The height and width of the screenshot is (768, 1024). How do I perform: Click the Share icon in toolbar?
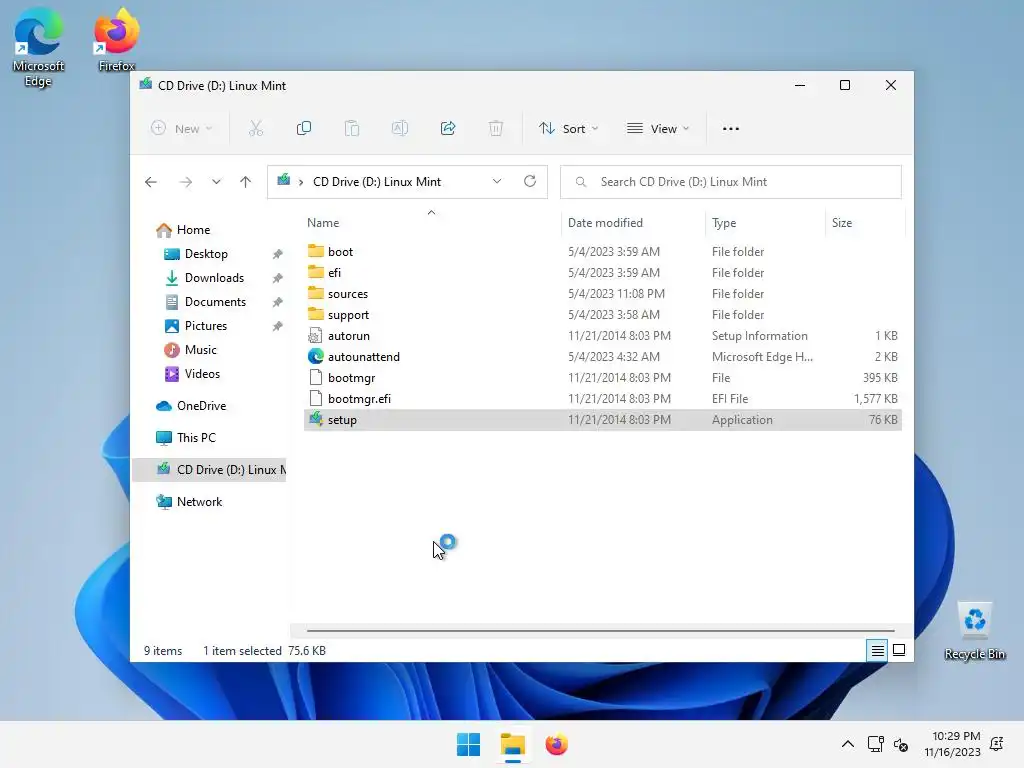448,129
